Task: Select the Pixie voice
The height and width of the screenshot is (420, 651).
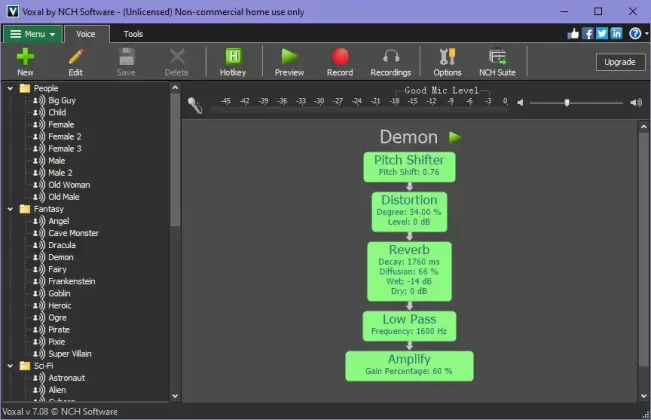Action: [x=56, y=342]
